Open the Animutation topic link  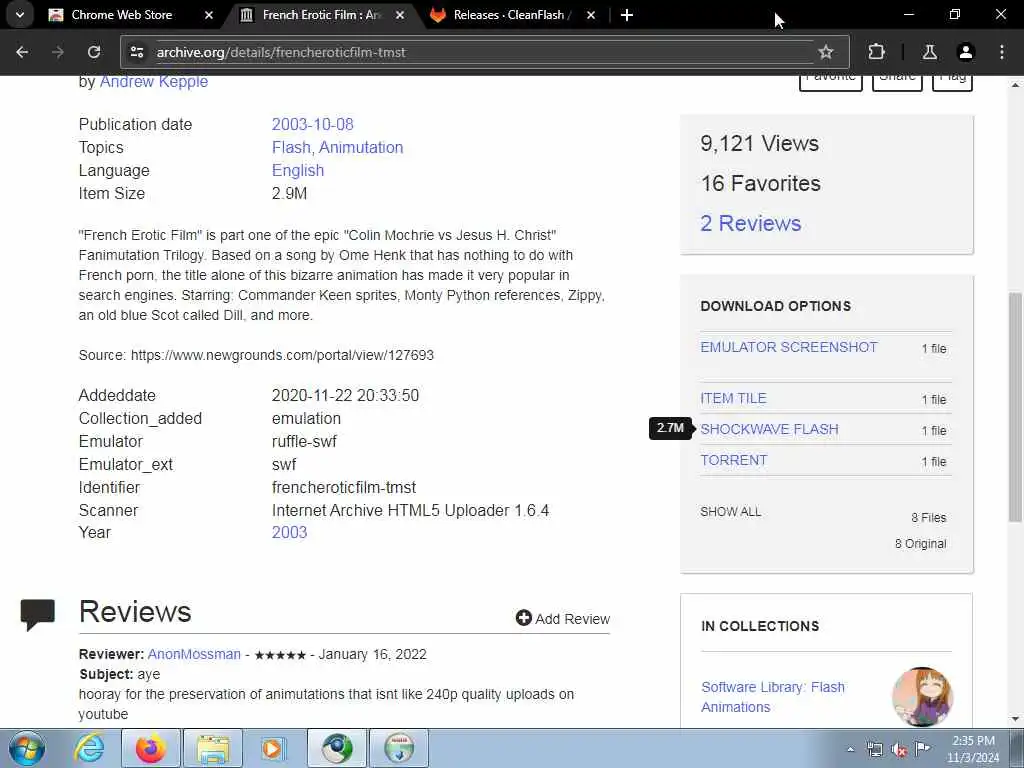pyautogui.click(x=360, y=148)
